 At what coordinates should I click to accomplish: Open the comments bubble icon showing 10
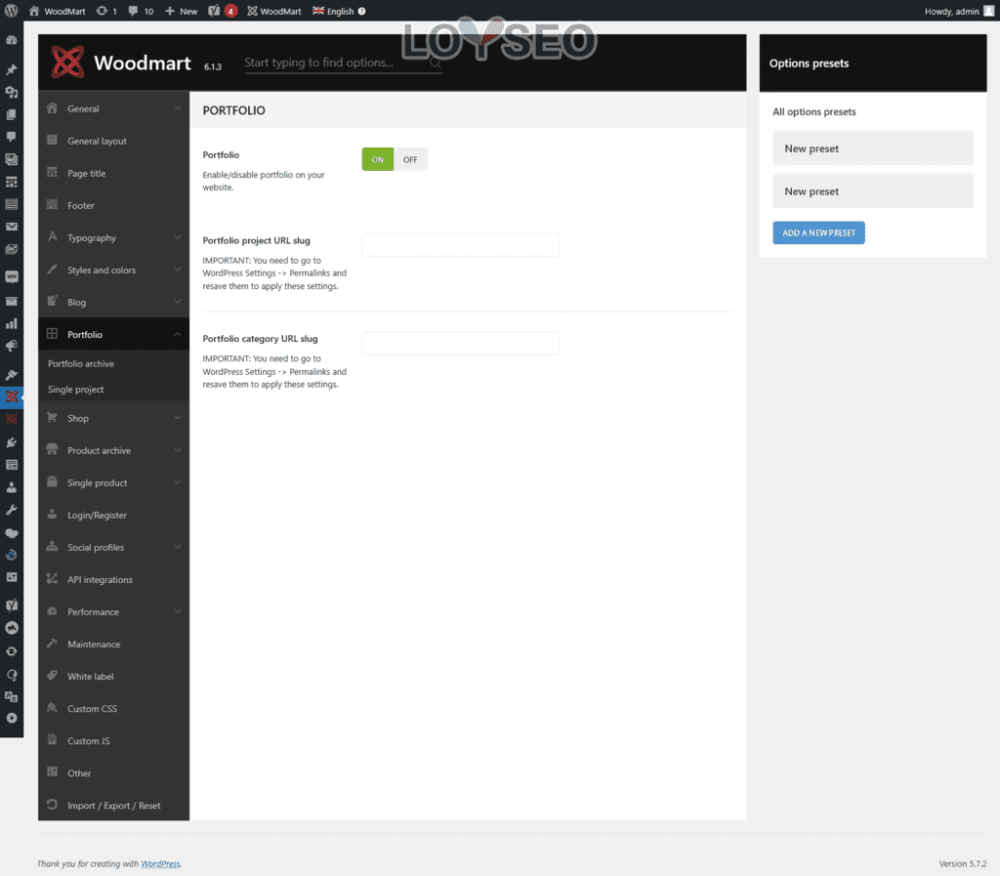point(141,11)
